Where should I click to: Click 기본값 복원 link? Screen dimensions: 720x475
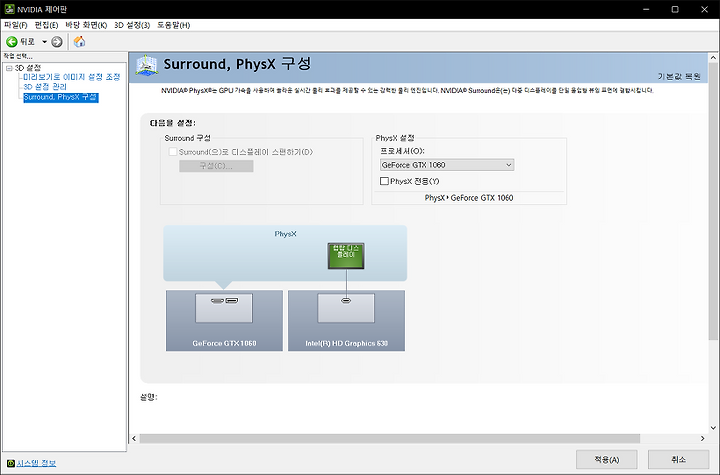[x=679, y=76]
